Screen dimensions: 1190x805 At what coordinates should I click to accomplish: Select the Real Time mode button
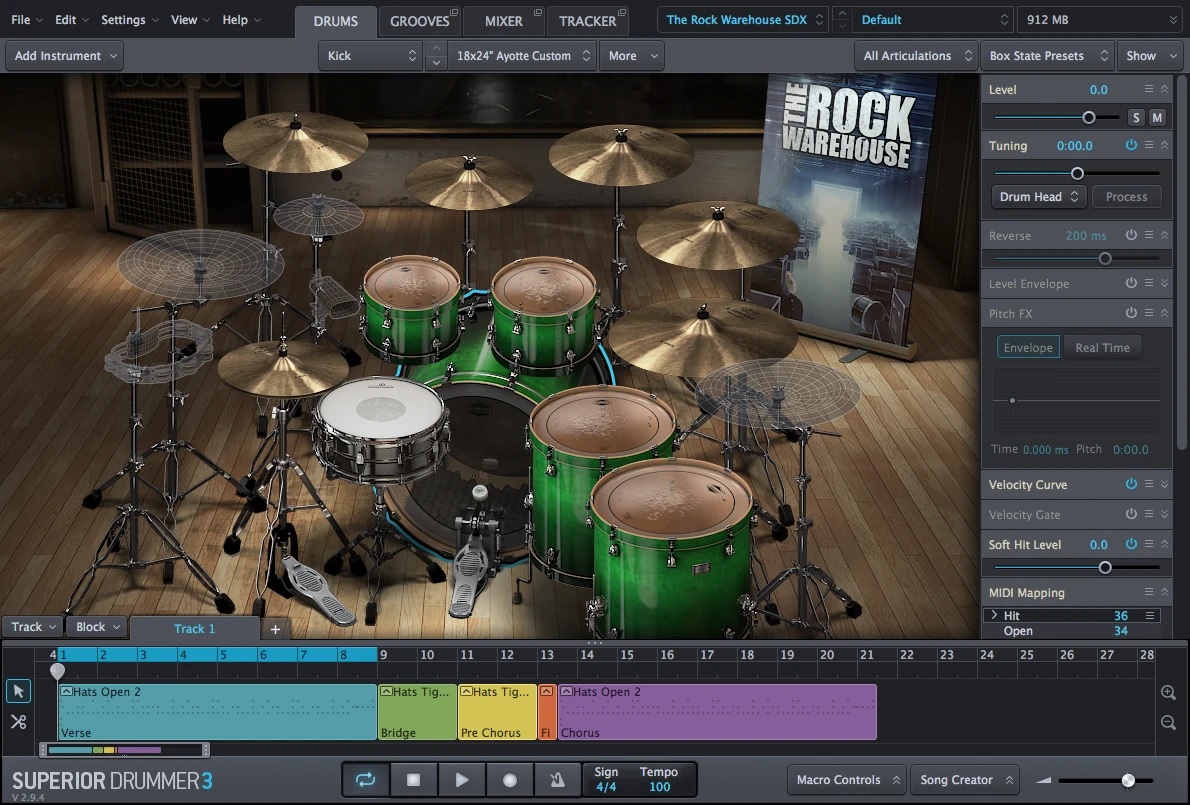coord(1102,347)
